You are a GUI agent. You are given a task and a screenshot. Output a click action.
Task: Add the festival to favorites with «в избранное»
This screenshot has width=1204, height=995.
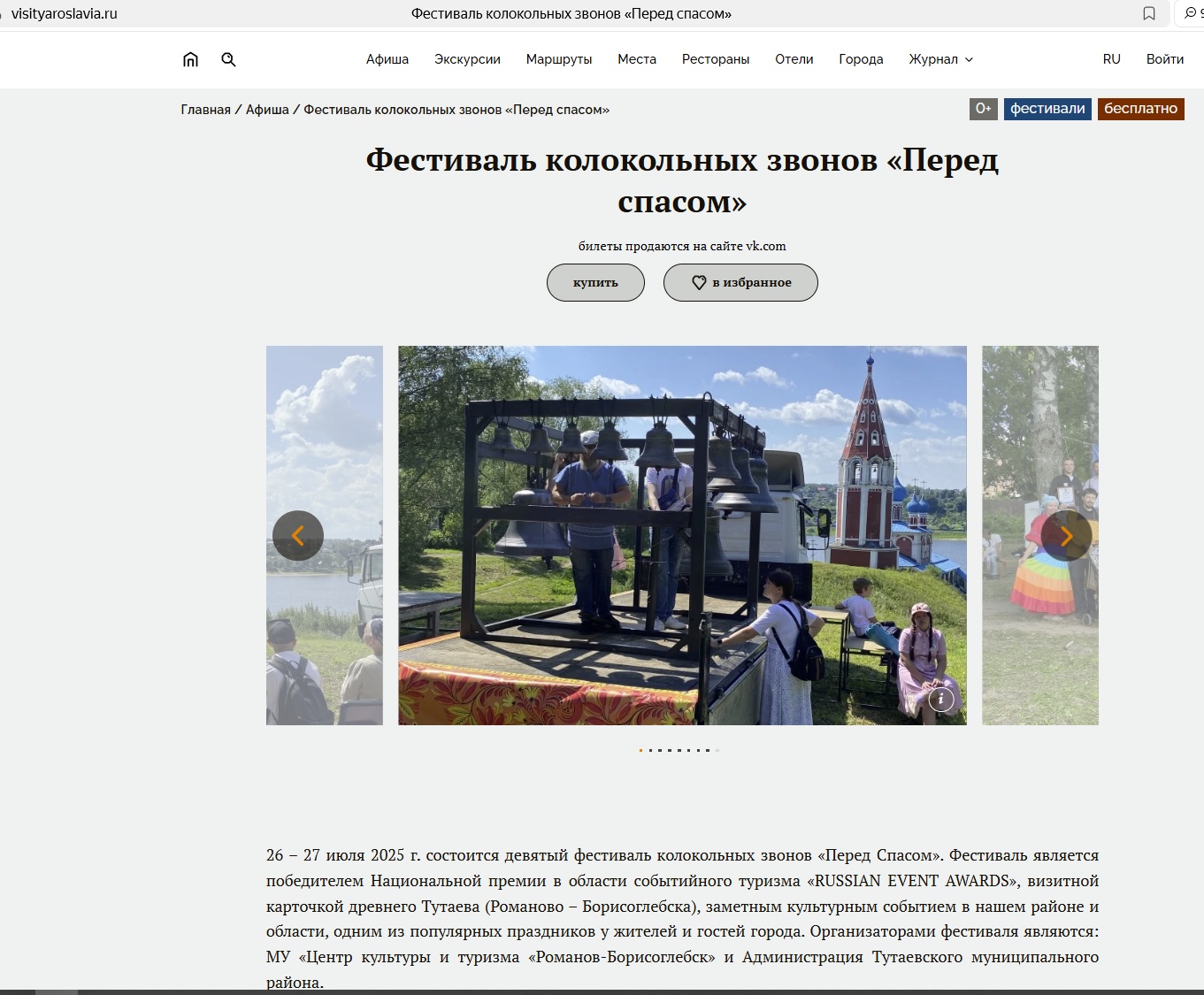tap(740, 282)
